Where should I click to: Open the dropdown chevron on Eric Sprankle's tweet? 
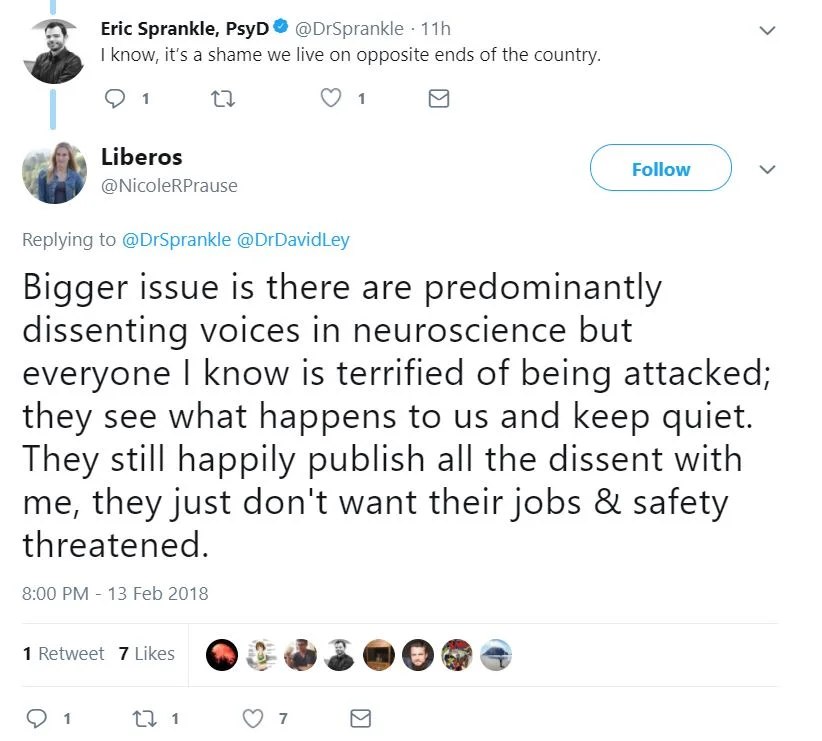767,31
